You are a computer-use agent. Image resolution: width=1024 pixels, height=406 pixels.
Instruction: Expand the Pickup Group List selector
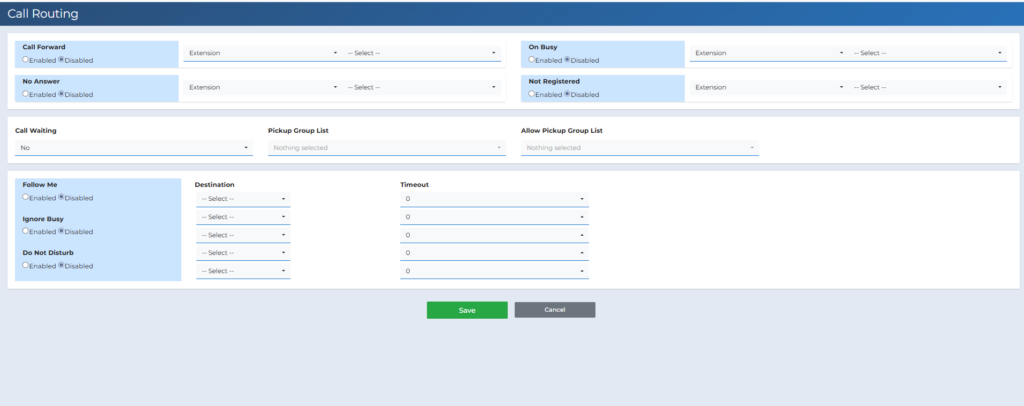pos(387,148)
